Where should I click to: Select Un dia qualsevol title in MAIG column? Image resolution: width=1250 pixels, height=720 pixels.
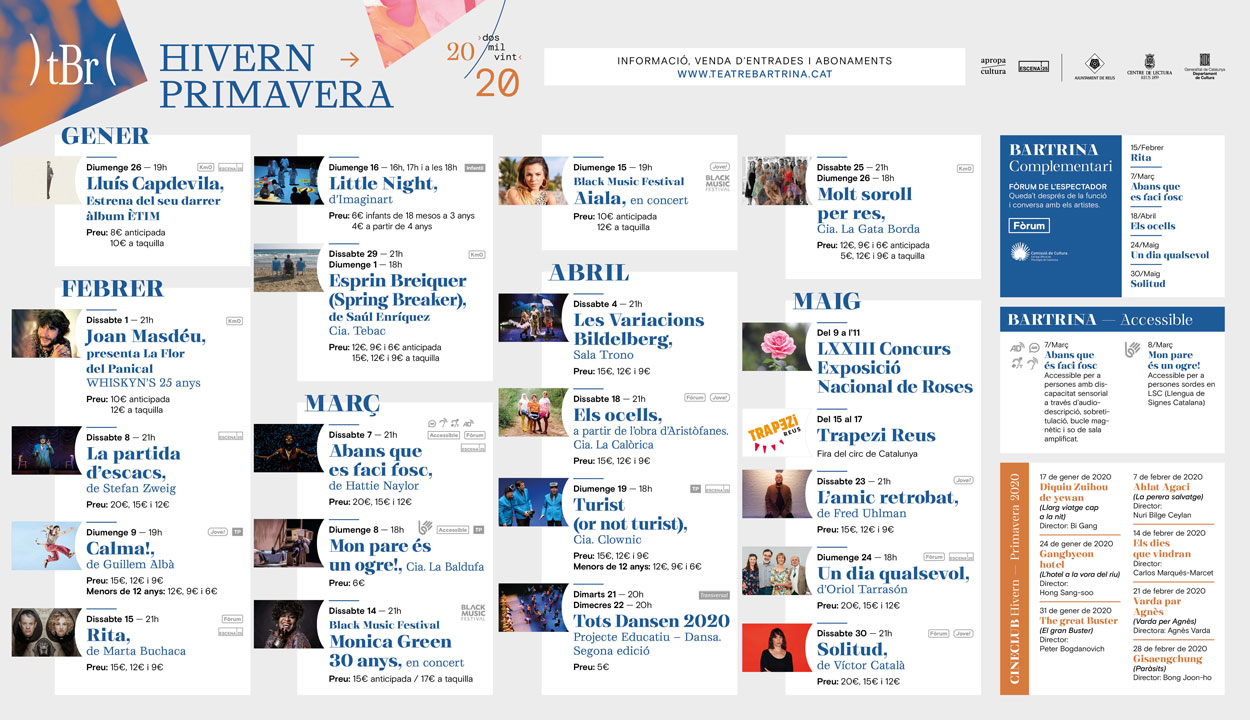tap(893, 573)
